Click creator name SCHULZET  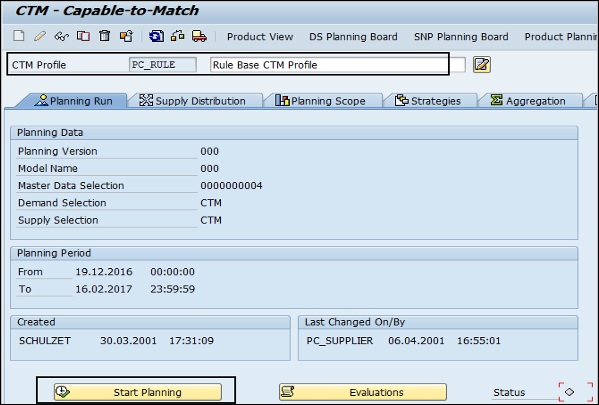click(45, 340)
